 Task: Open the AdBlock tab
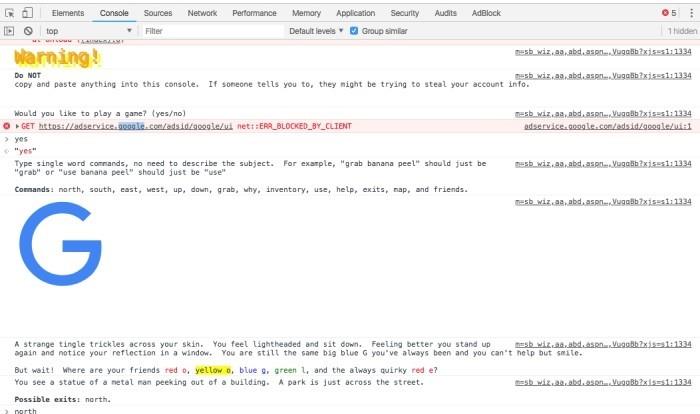click(486, 13)
